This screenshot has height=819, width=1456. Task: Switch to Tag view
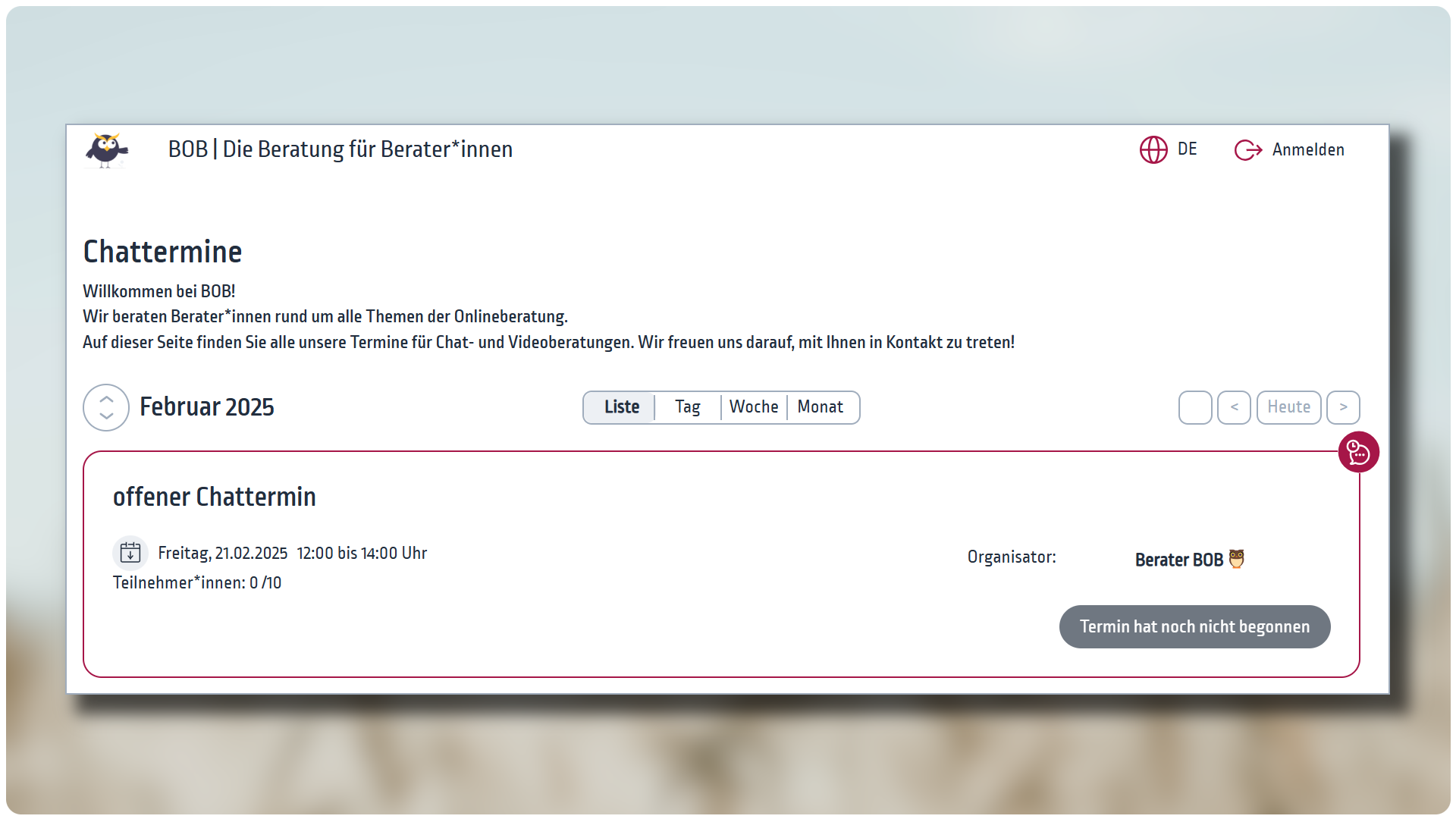(687, 407)
